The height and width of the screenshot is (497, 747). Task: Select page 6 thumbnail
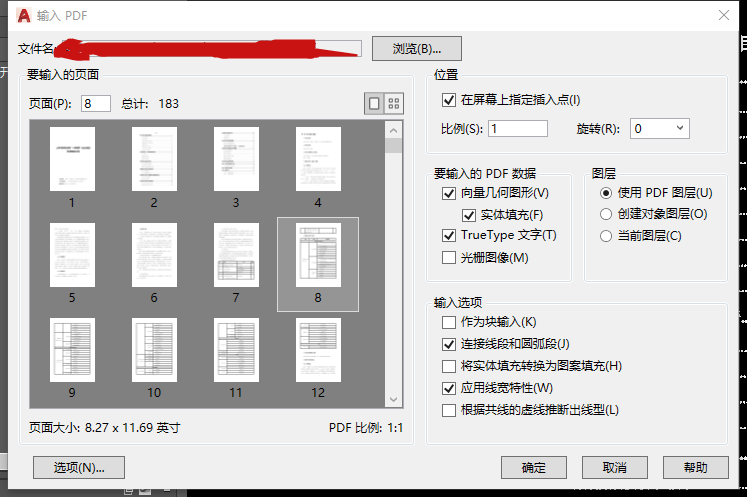click(x=154, y=255)
